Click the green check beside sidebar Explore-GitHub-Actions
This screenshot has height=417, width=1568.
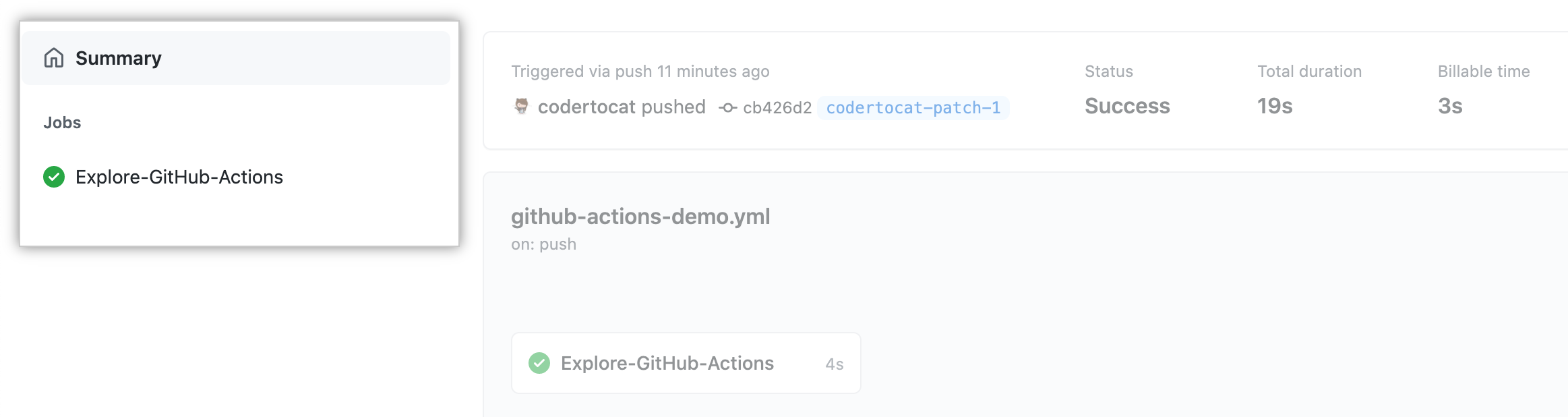point(54,177)
